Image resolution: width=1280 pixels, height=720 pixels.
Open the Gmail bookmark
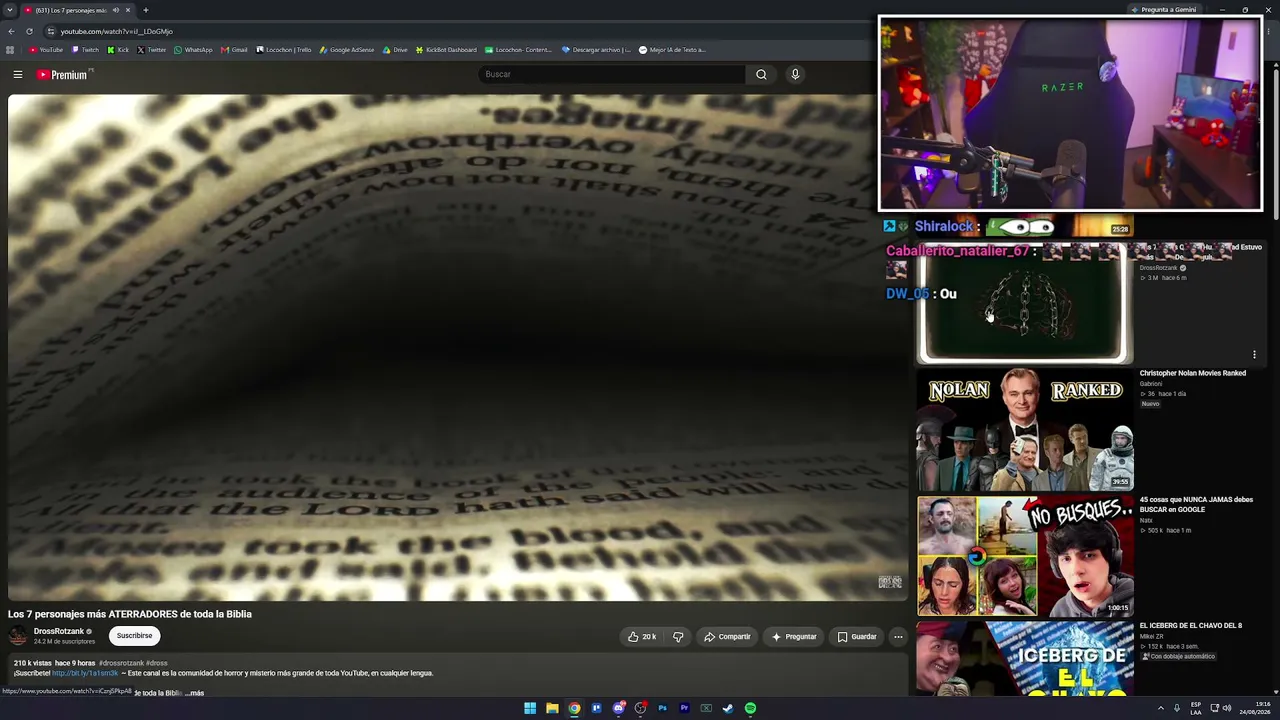coord(234,50)
